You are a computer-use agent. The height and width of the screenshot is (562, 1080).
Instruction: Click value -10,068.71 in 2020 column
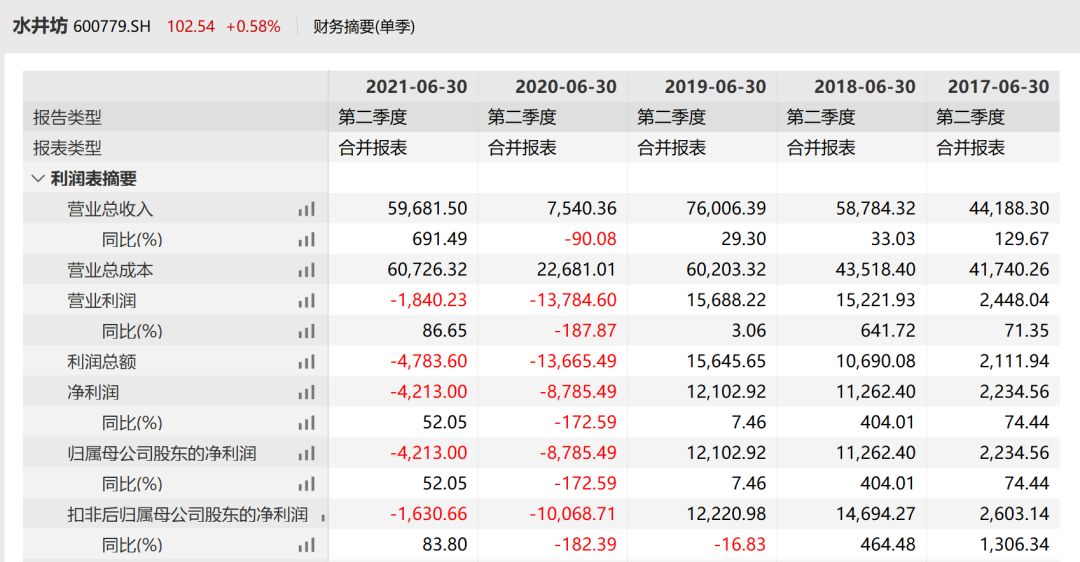pos(573,514)
